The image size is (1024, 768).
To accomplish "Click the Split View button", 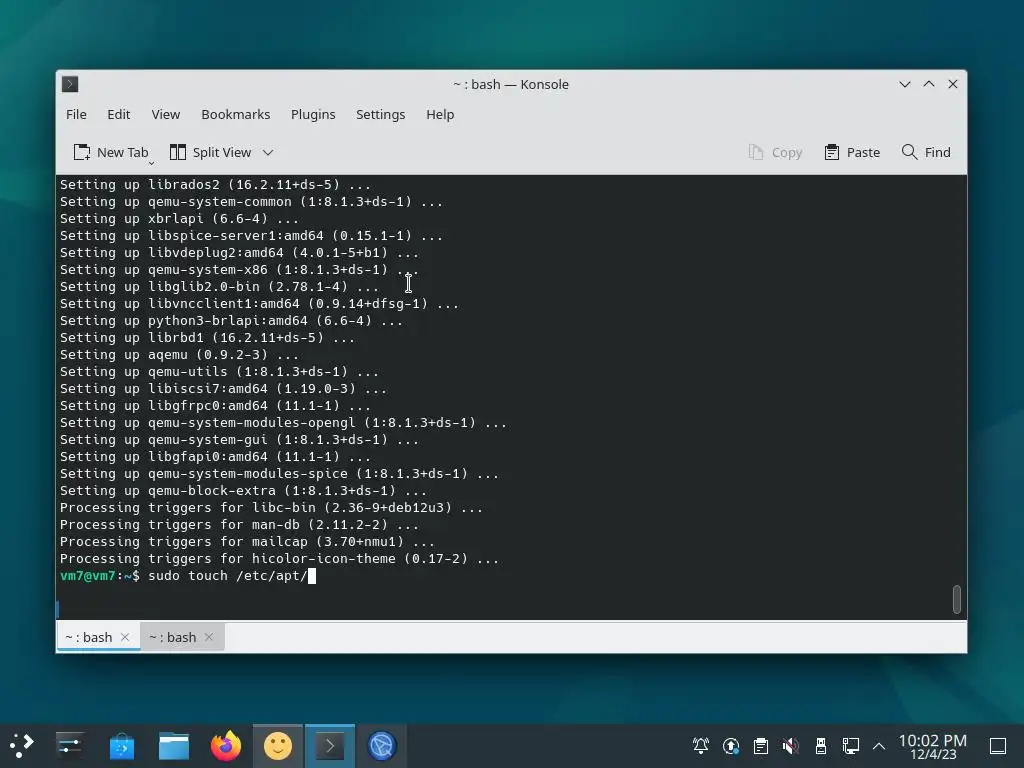I will coord(210,152).
